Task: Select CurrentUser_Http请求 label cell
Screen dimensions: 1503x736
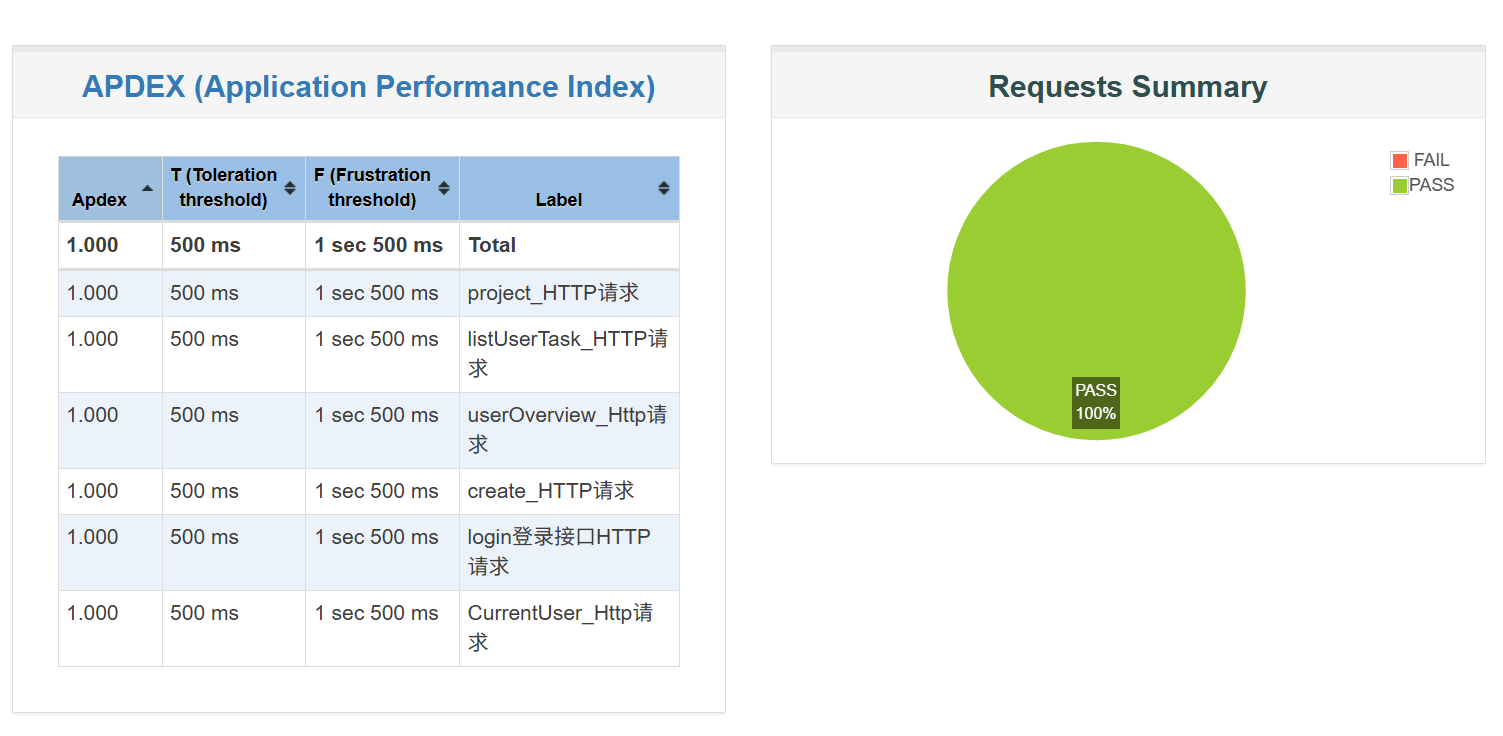Action: tap(569, 628)
